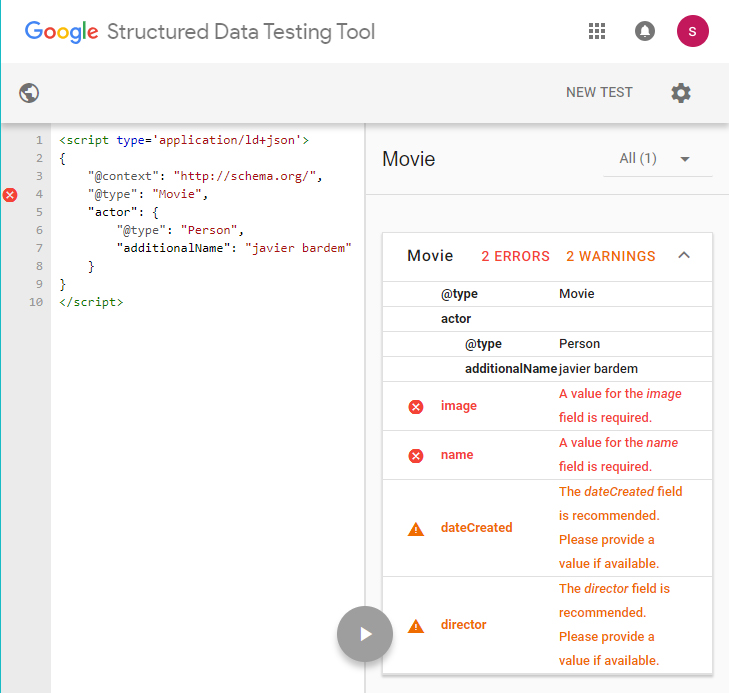Click the warning triangle beside dateCreated
Image resolution: width=729 pixels, height=693 pixels.
point(416,528)
